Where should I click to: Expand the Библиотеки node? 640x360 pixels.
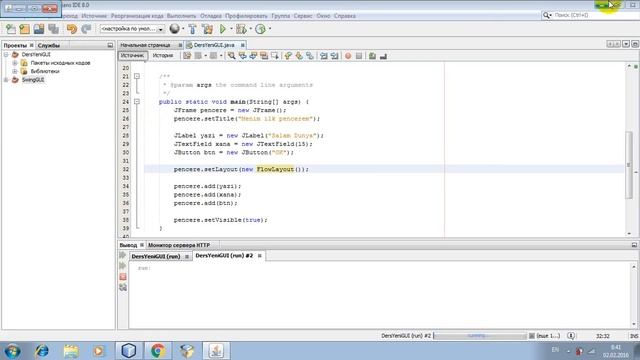(15, 71)
